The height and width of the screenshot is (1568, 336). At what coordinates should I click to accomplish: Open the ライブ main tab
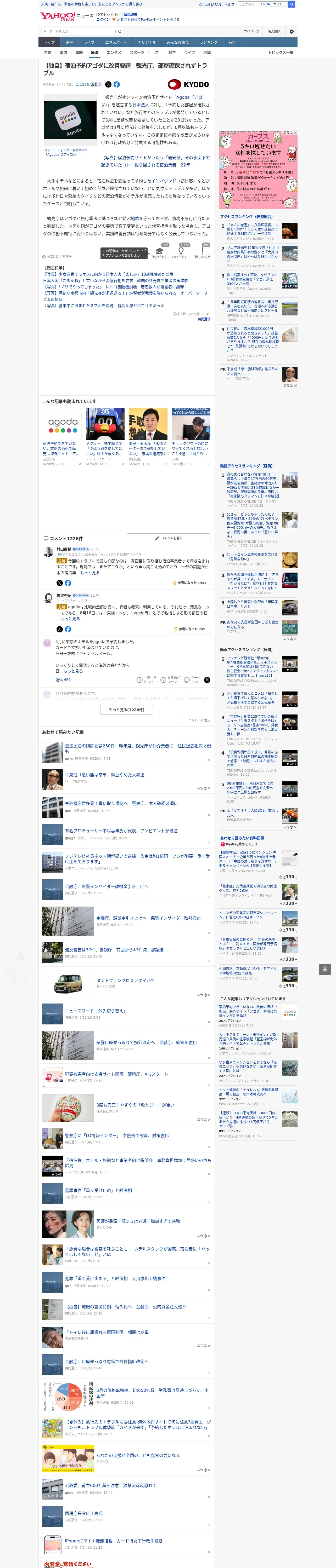pos(89,43)
